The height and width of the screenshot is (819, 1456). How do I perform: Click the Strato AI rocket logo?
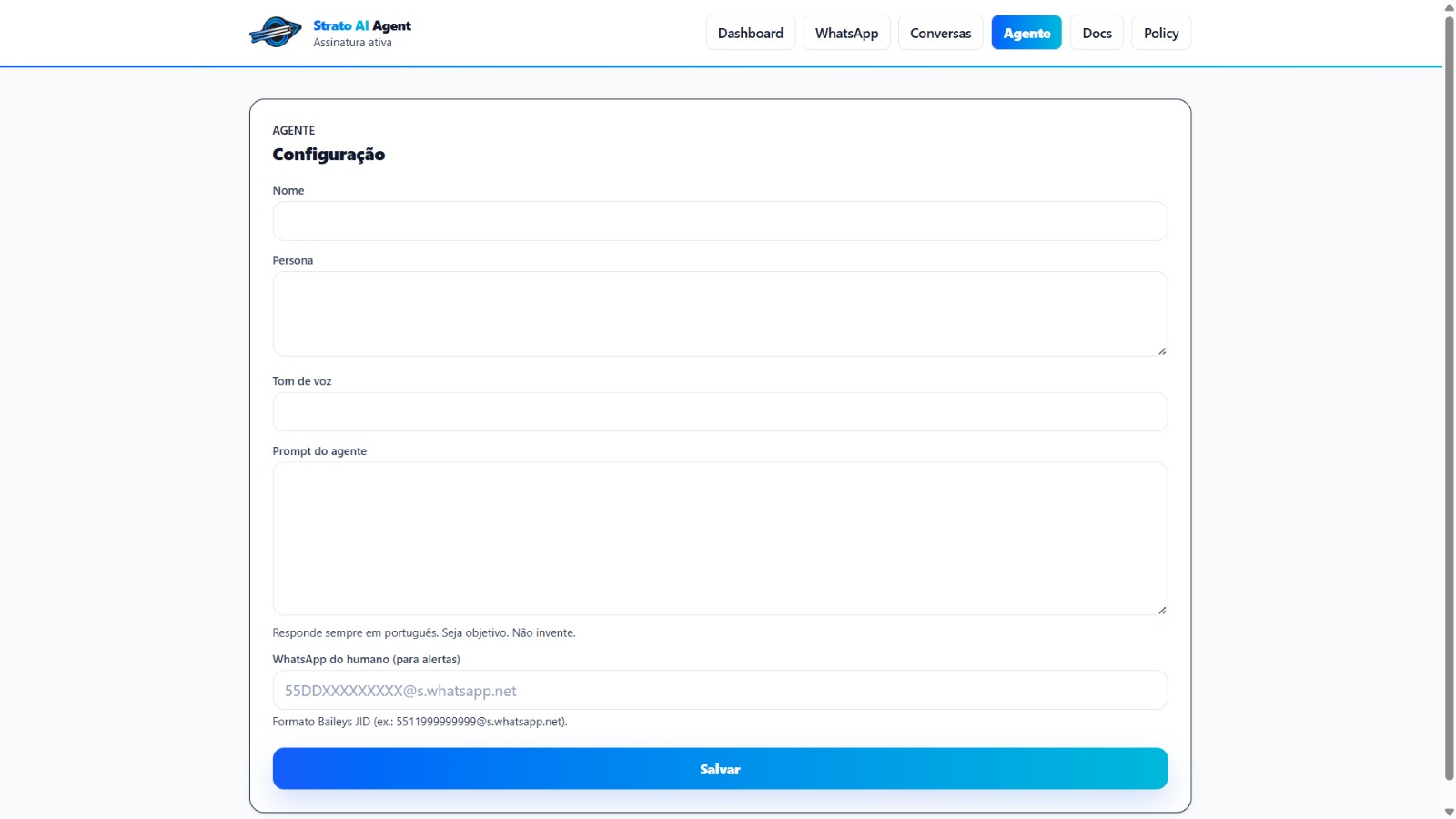(275, 33)
